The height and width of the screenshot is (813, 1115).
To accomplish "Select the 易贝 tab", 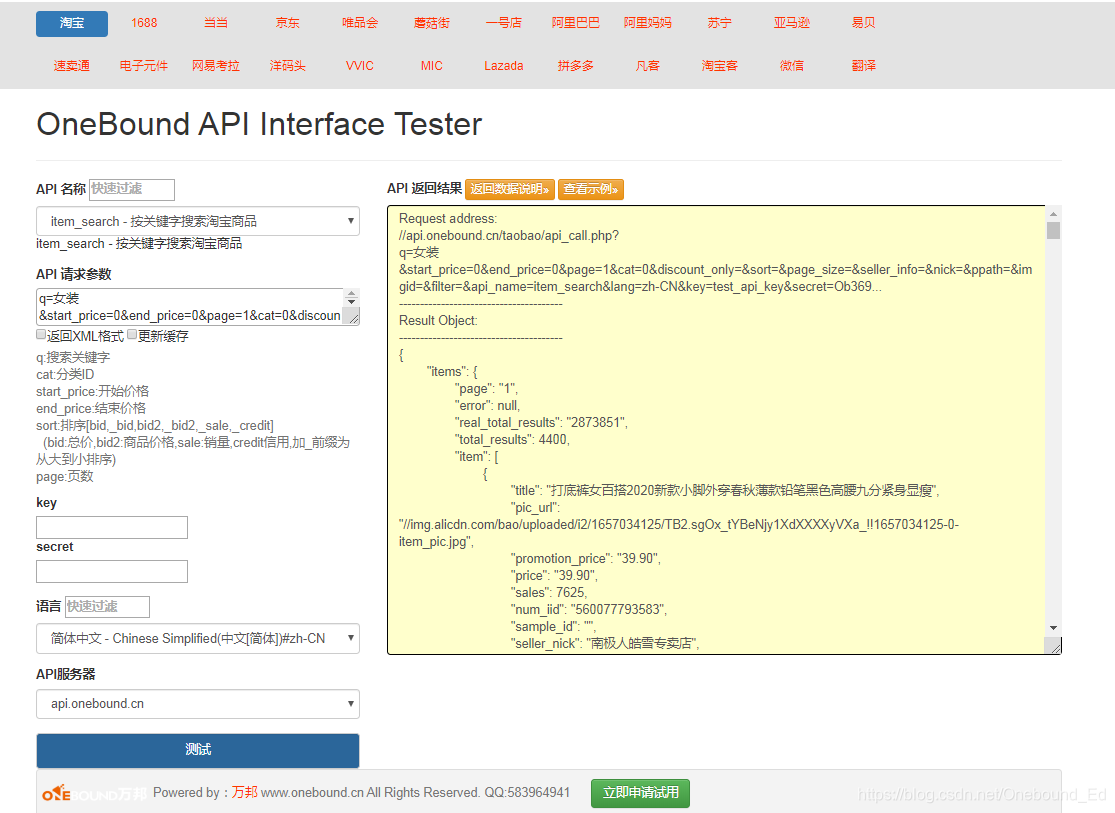I will tap(863, 23).
